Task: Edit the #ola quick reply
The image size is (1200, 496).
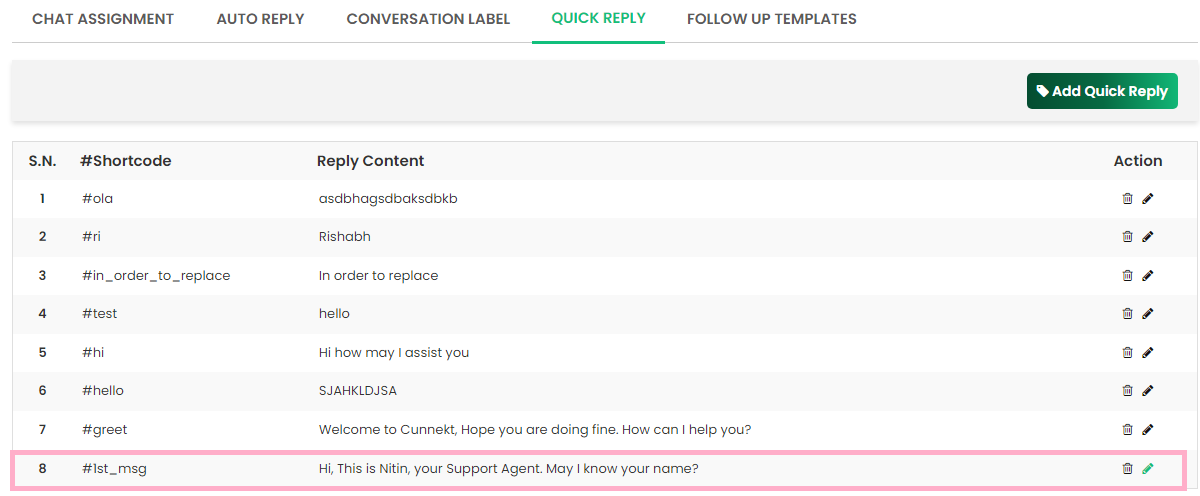Action: point(1148,199)
